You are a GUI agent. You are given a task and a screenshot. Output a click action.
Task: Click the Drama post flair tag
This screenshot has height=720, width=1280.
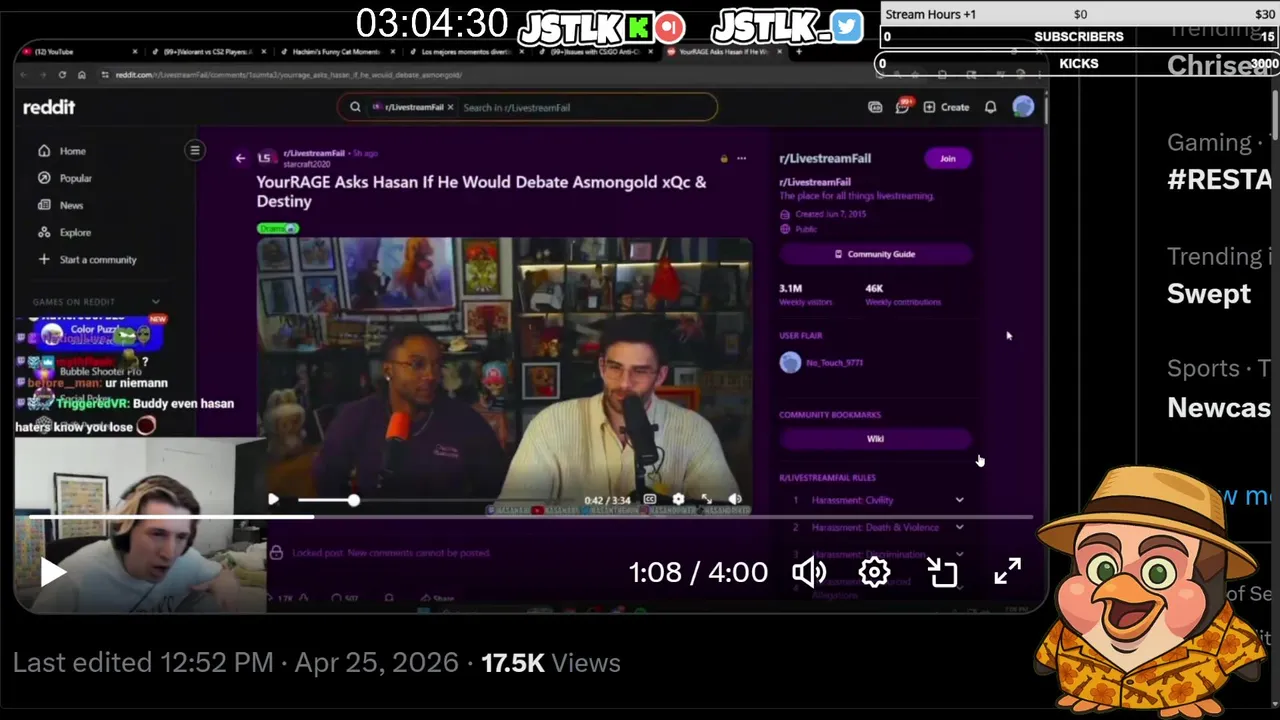278,228
